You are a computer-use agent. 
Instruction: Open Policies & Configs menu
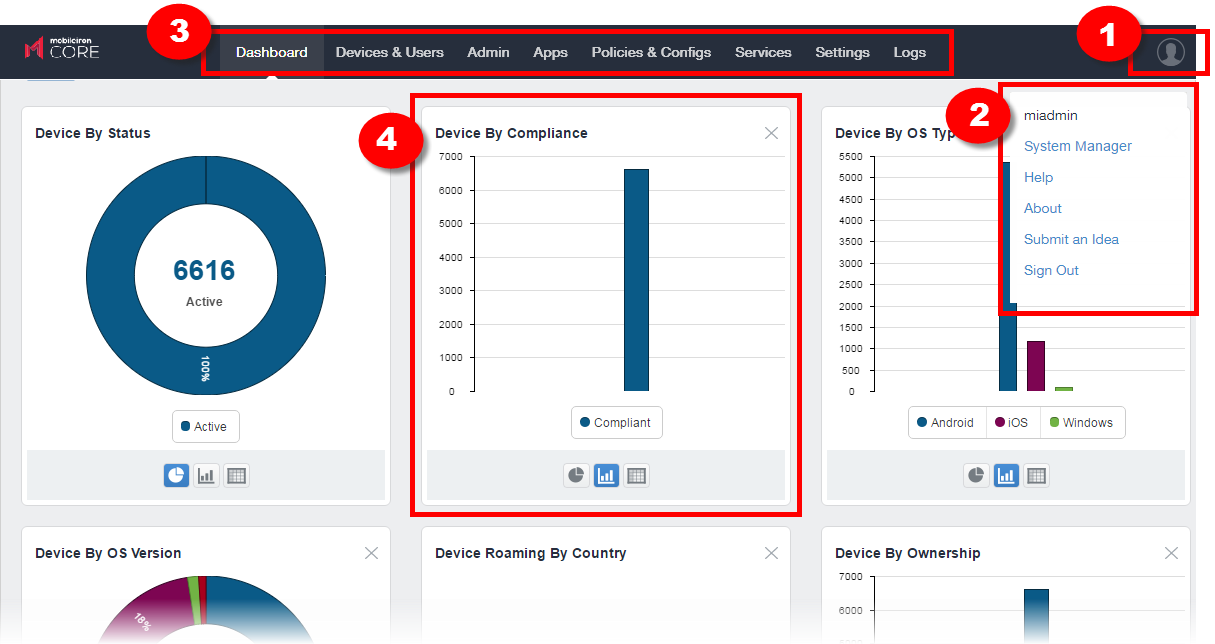pyautogui.click(x=651, y=52)
